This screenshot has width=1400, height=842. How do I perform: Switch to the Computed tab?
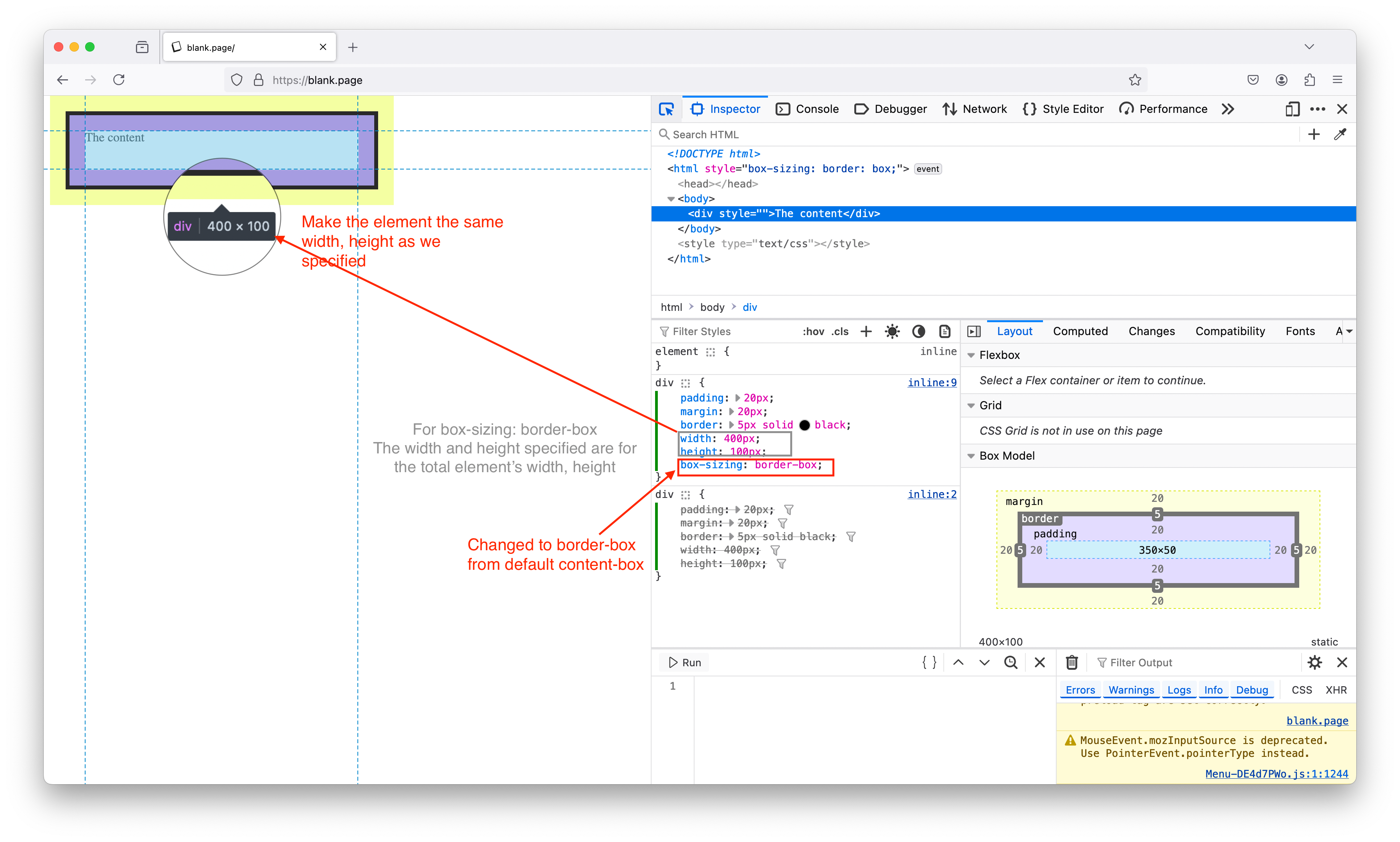pyautogui.click(x=1080, y=331)
